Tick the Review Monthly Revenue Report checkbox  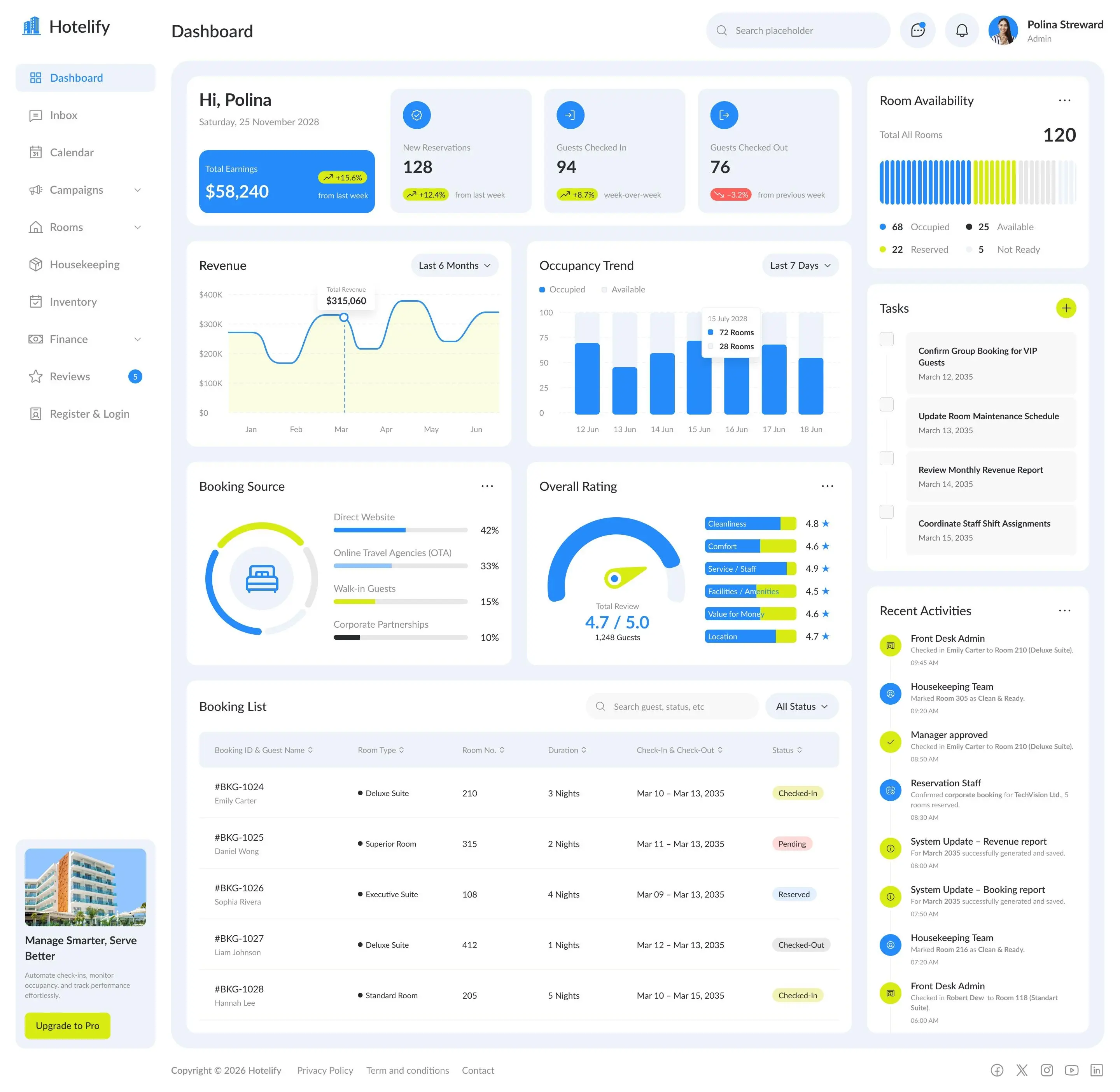pyautogui.click(x=887, y=458)
